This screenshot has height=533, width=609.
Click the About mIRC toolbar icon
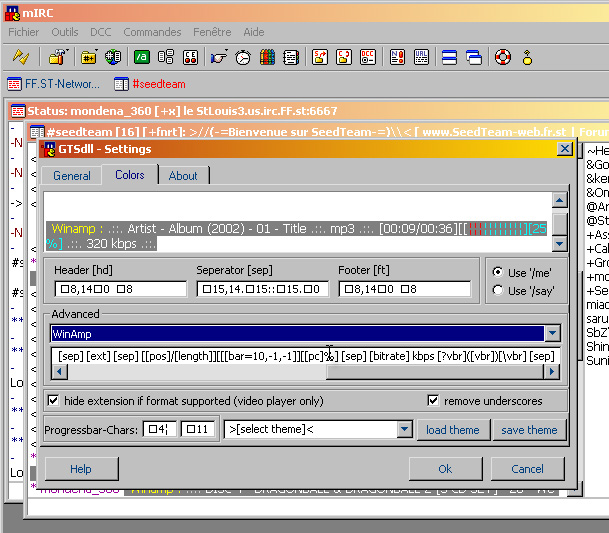(x=527, y=57)
